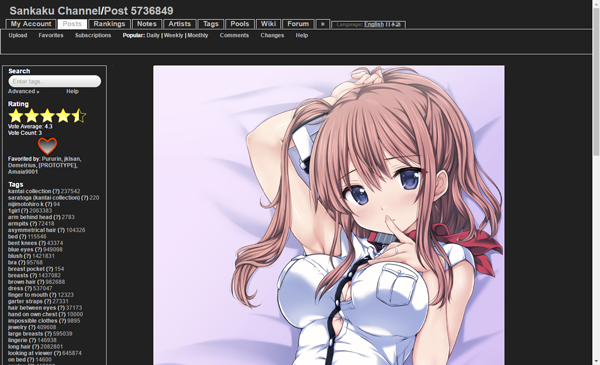Image resolution: width=600 pixels, height=365 pixels.
Task: Open the Favorites submenu link
Action: click(51, 35)
